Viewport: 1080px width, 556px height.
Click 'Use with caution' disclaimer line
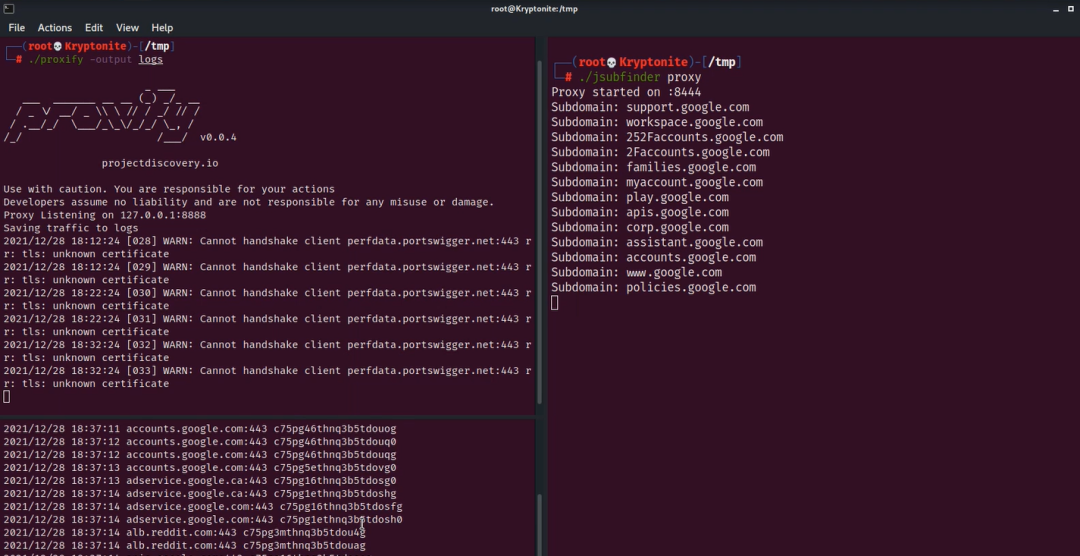tap(169, 189)
